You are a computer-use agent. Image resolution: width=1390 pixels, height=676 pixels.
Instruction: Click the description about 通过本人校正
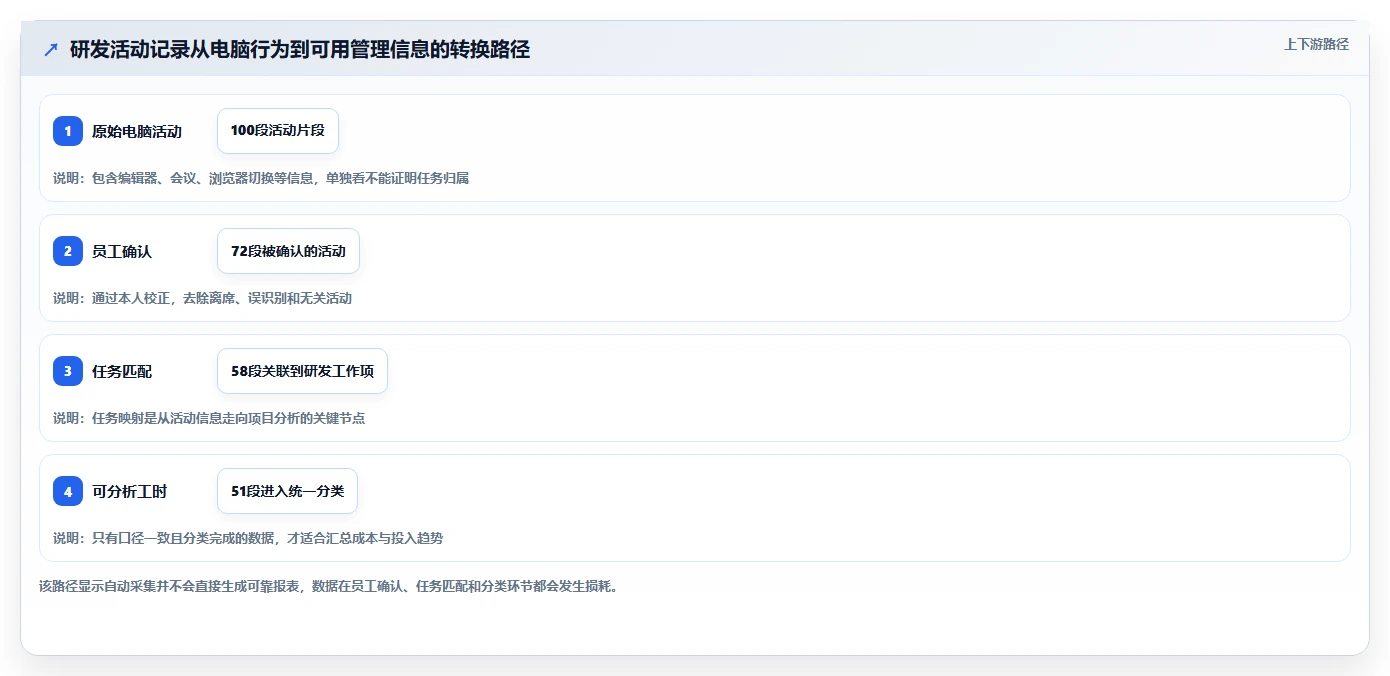(x=203, y=298)
